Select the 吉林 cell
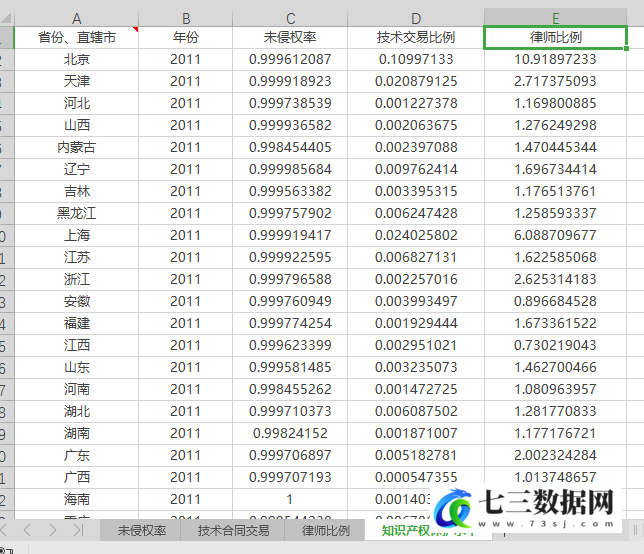This screenshot has height=554, width=644. point(76,191)
